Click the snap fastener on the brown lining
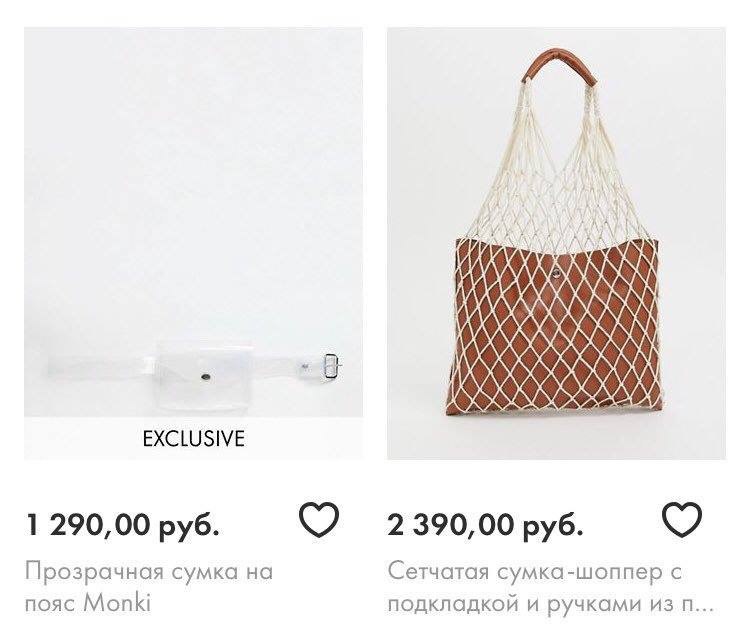 (x=557, y=273)
